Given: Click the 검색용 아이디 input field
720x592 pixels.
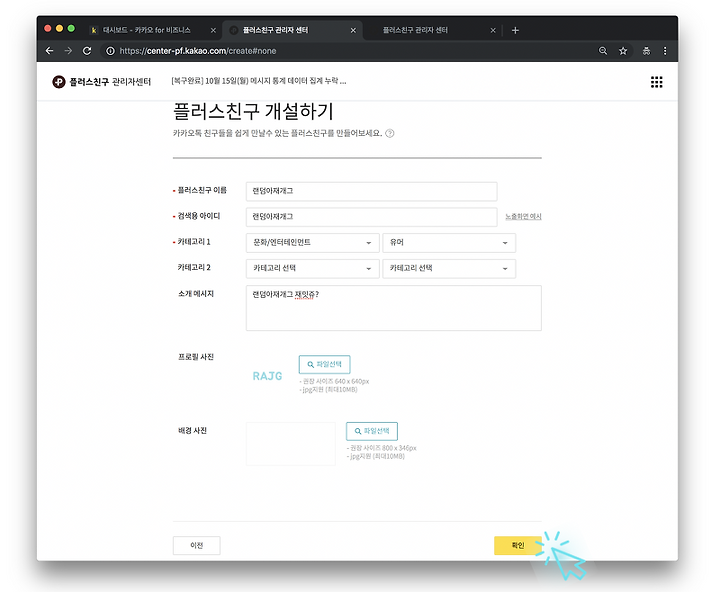Looking at the screenshot, I should click(x=371, y=217).
